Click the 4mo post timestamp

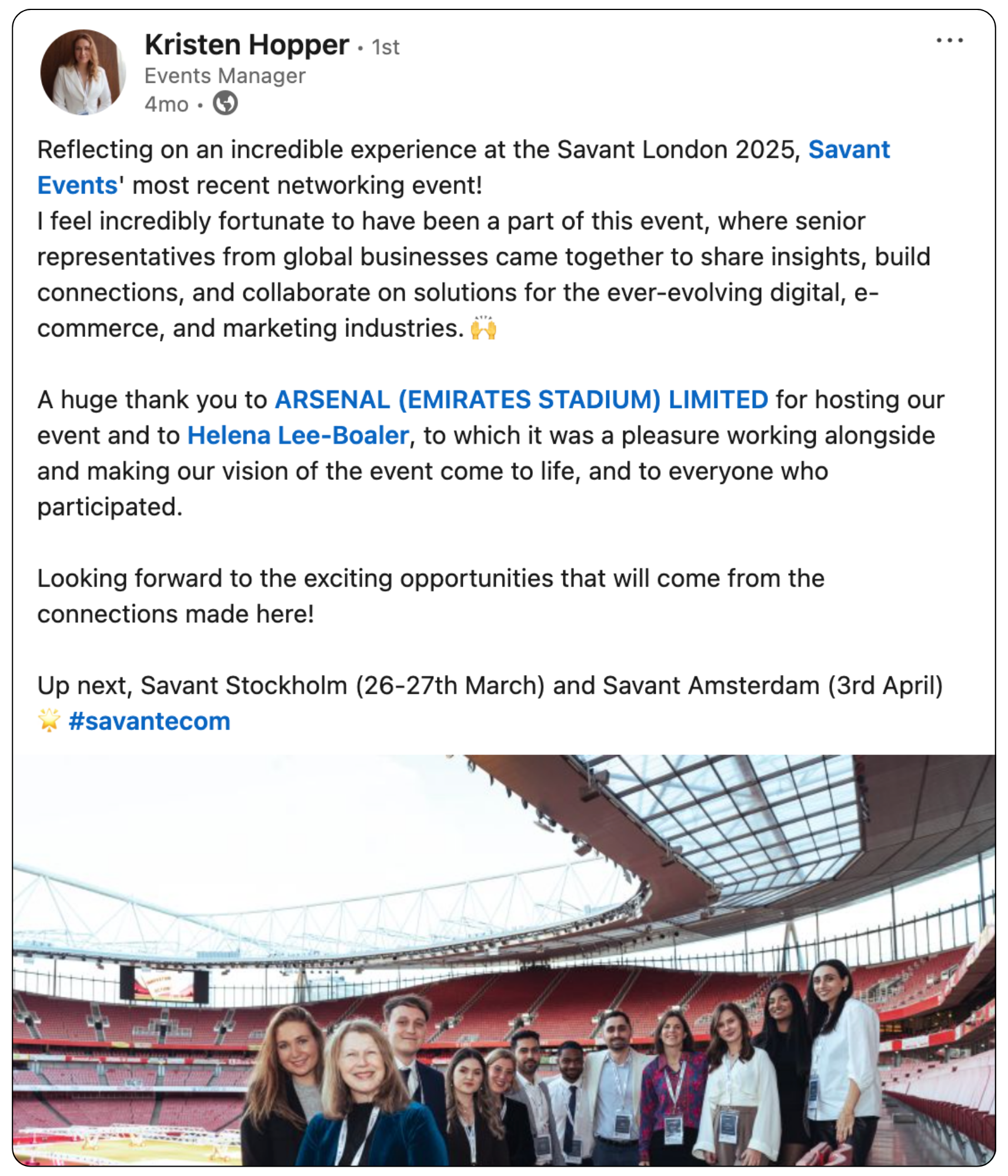pos(166,104)
